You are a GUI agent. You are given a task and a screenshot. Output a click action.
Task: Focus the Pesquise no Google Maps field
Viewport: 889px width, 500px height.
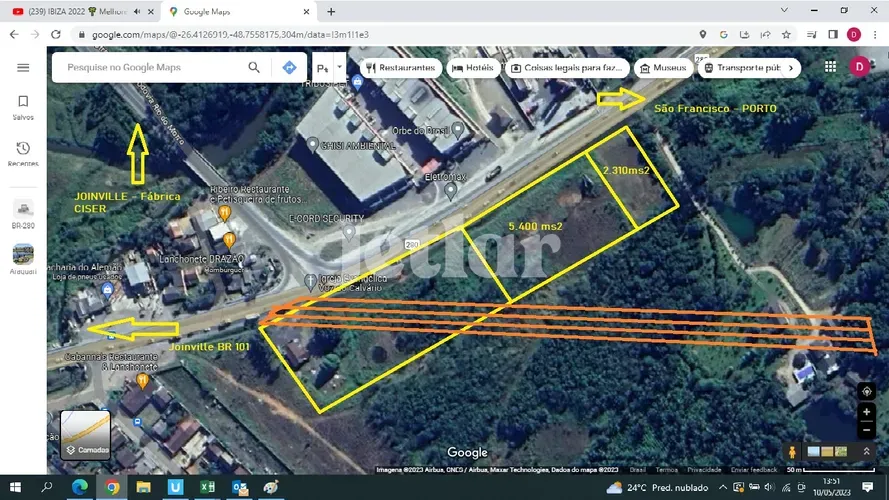150,68
